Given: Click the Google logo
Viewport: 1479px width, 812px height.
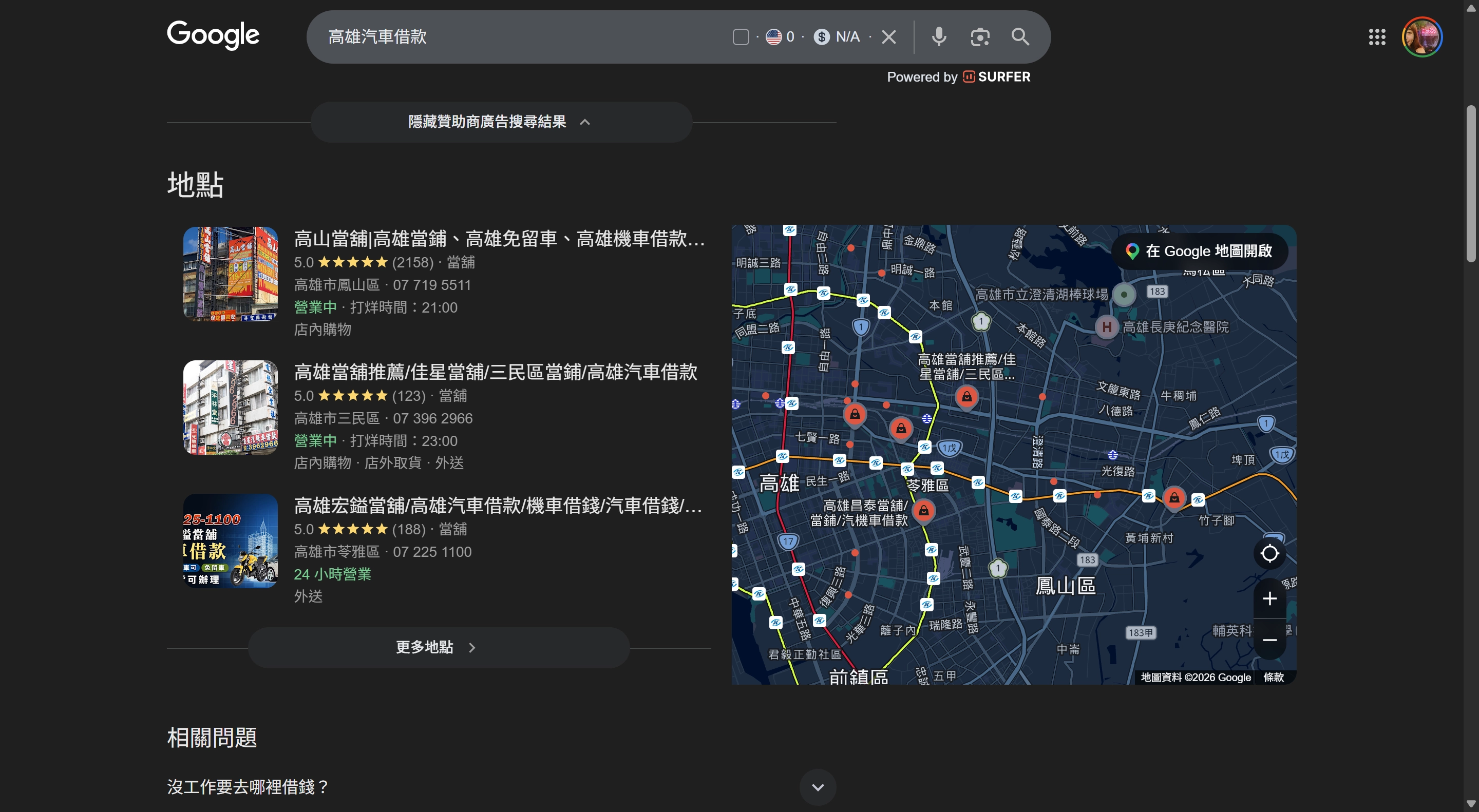Looking at the screenshot, I should pyautogui.click(x=213, y=35).
